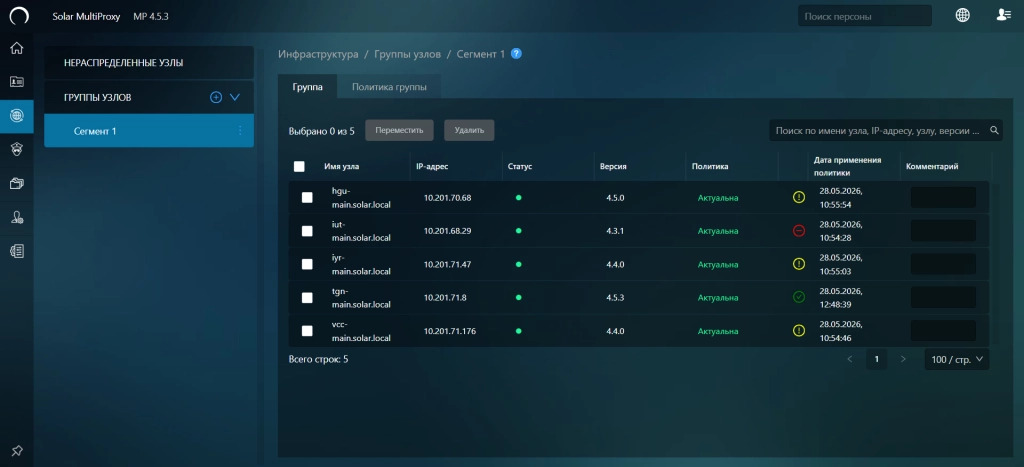Click the comment field for hgu-main row
The image size is (1024, 467).
point(943,197)
